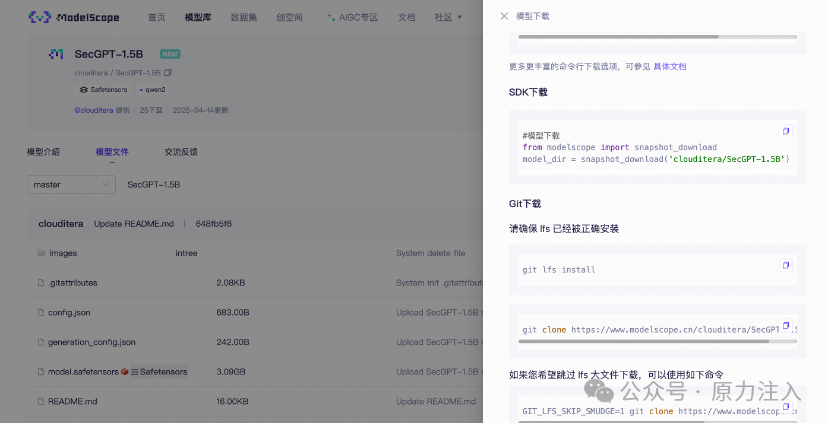Click the config.json file icon
Screen dimensions: 828x424
[x=41, y=313]
